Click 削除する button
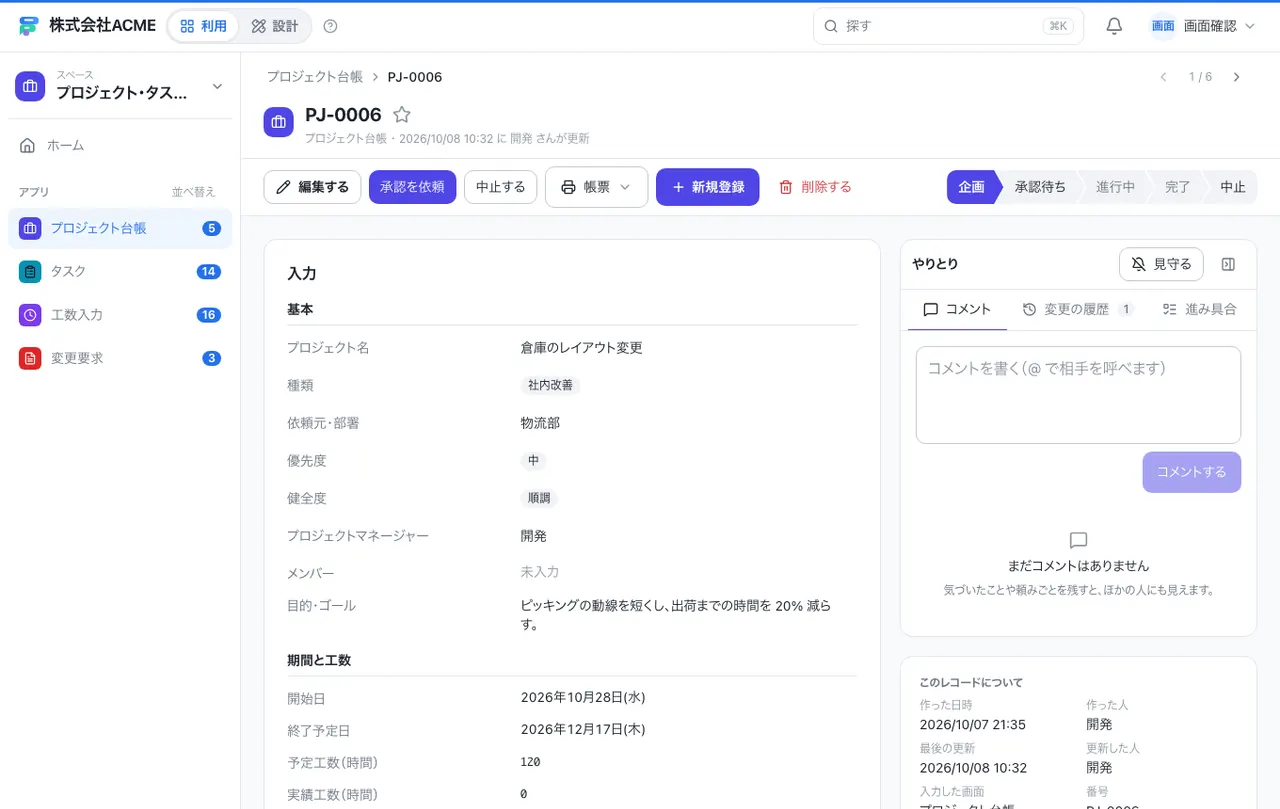Viewport: 1280px width, 809px height. click(x=815, y=187)
